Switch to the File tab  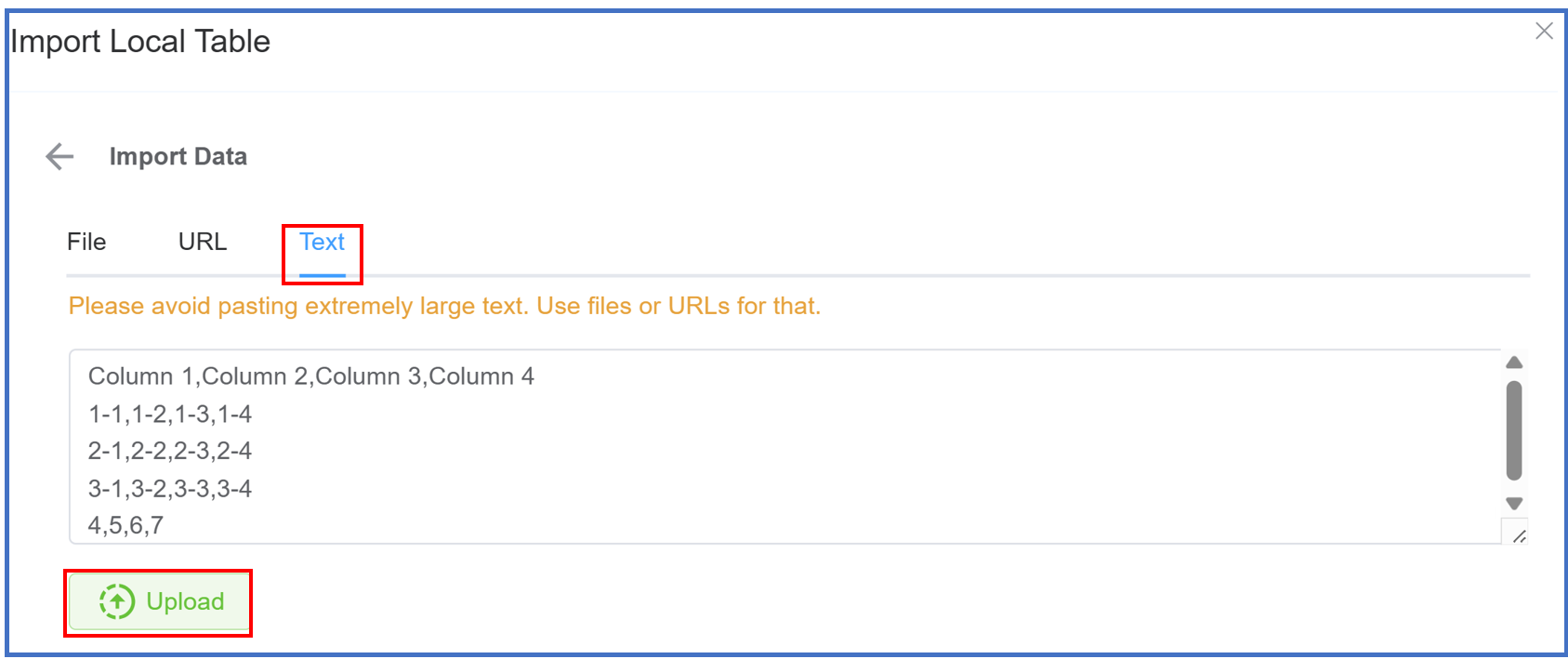point(86,242)
